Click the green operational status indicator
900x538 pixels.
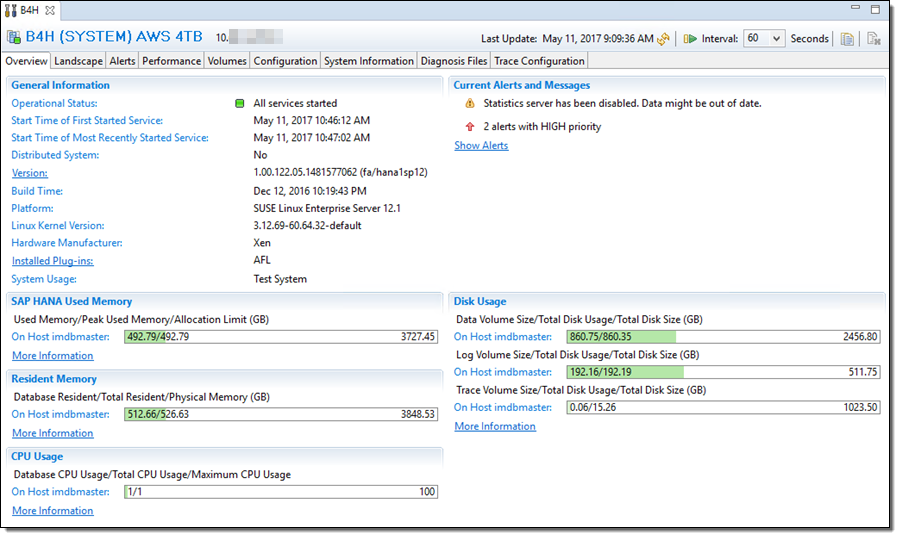click(x=240, y=104)
